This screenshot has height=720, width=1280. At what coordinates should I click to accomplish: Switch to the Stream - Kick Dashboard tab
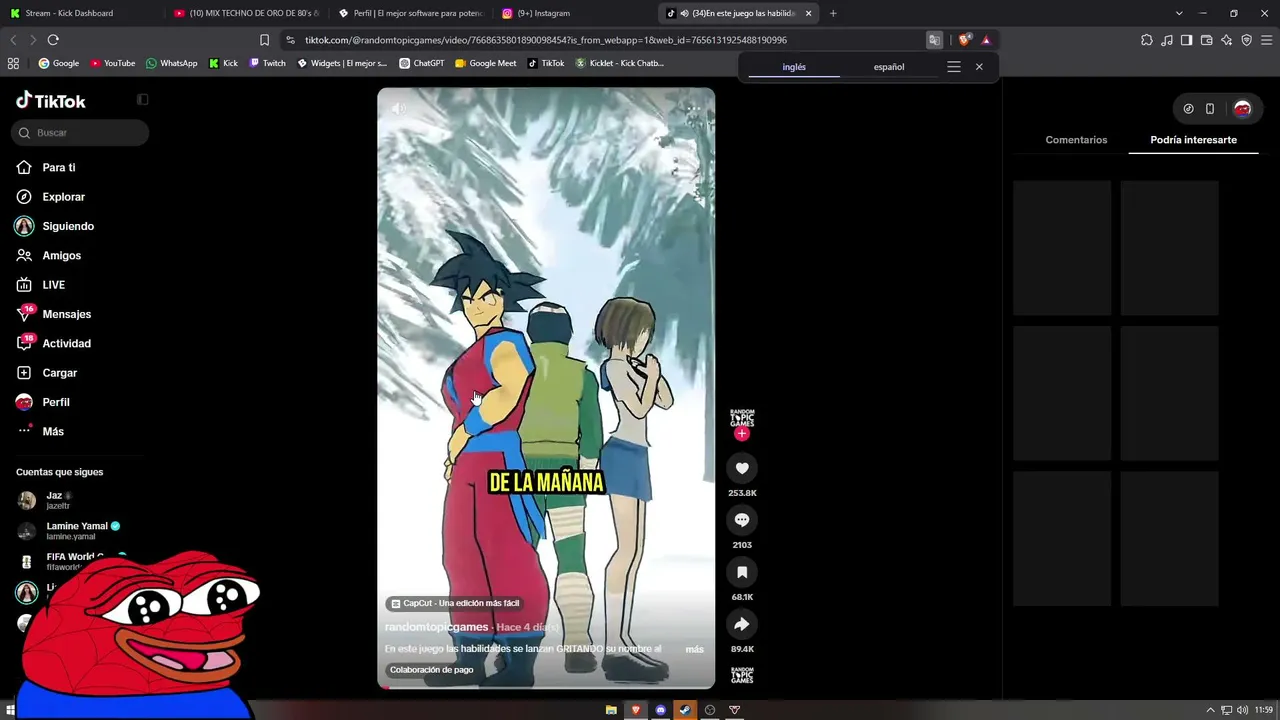pyautogui.click(x=80, y=13)
